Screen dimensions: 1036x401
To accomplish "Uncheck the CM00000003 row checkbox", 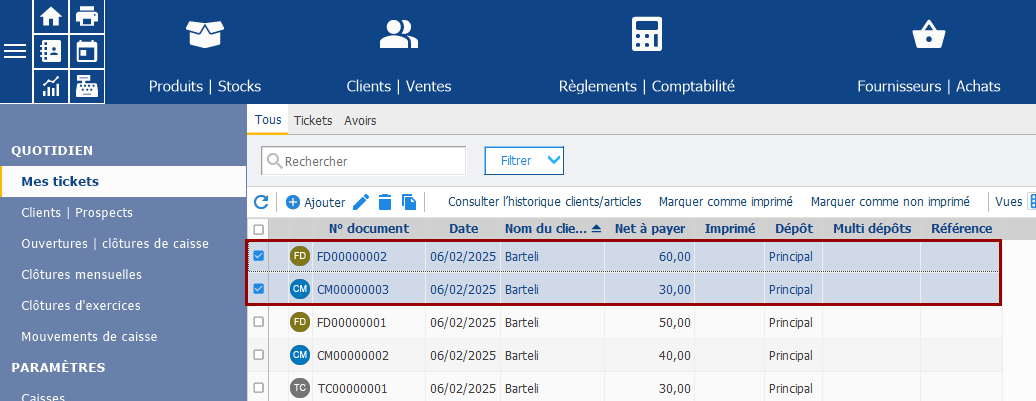I will [x=258, y=289].
